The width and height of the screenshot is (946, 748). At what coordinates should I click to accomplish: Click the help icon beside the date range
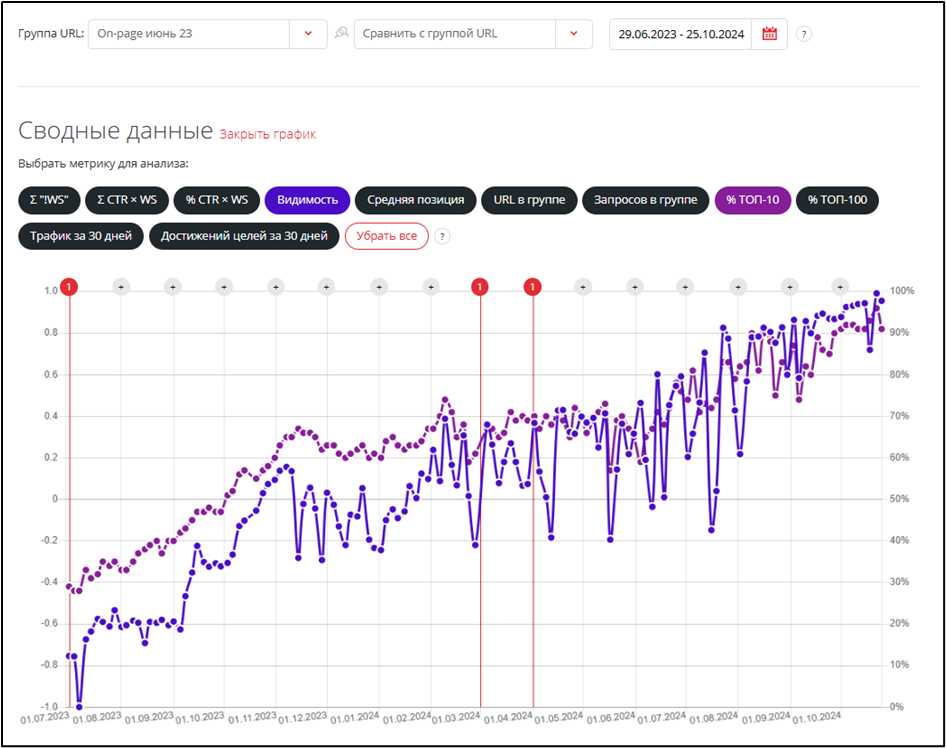(804, 34)
